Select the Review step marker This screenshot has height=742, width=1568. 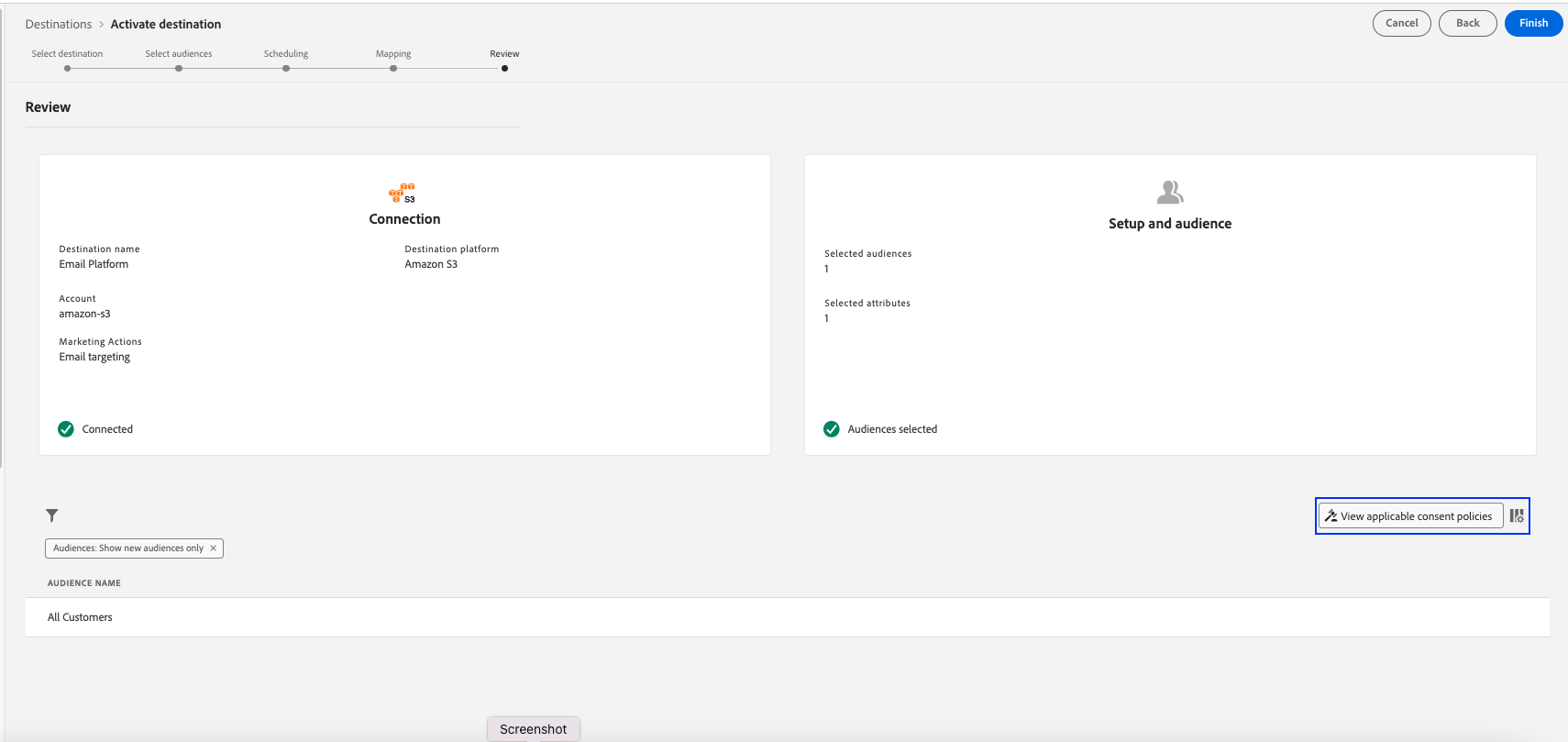pos(504,68)
